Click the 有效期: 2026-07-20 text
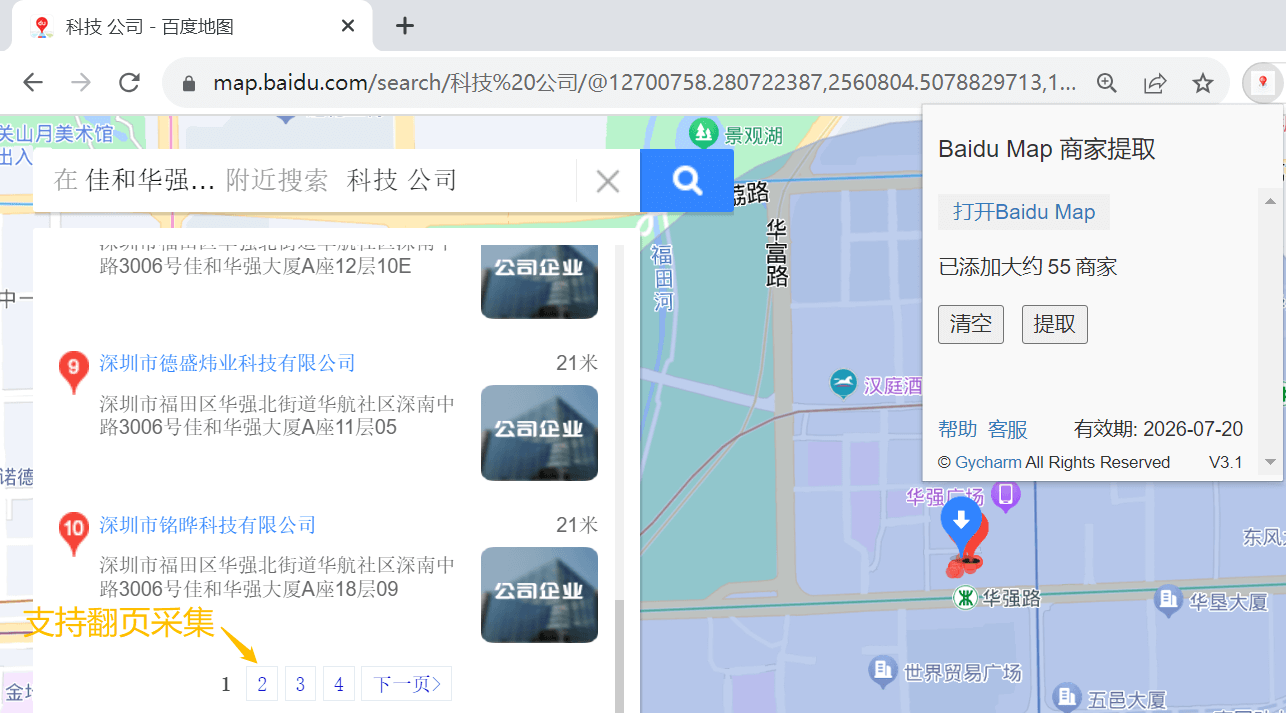This screenshot has width=1286, height=713. 1158,430
